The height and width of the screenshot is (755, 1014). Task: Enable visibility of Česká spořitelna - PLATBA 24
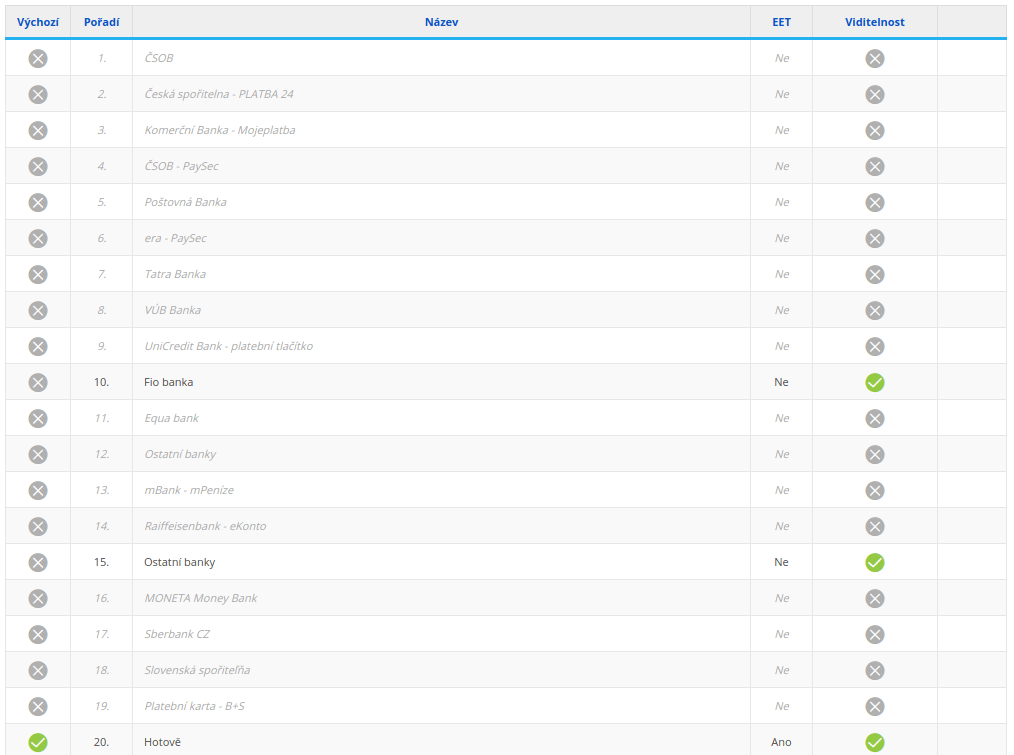point(875,95)
